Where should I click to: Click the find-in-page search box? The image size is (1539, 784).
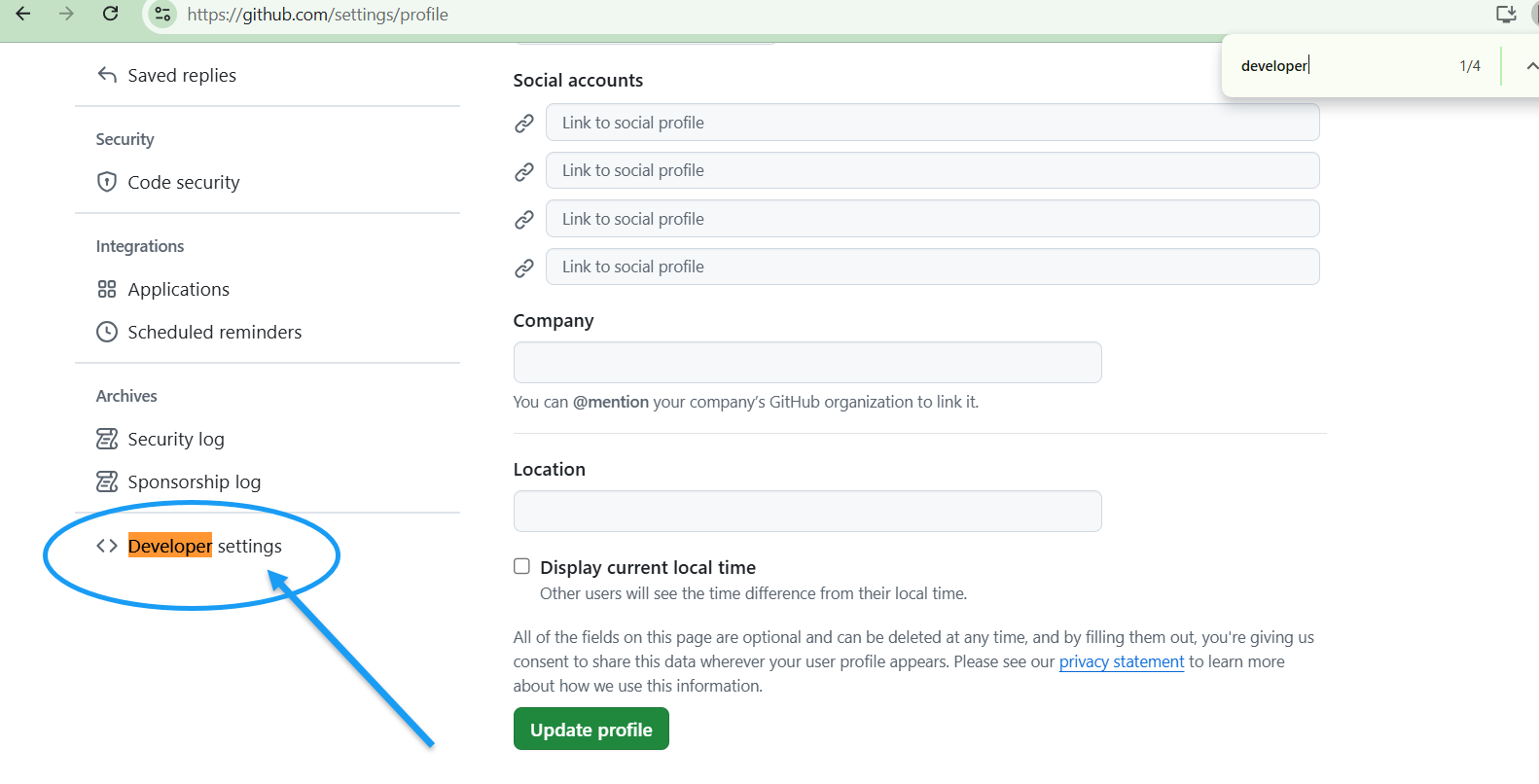pos(1342,66)
